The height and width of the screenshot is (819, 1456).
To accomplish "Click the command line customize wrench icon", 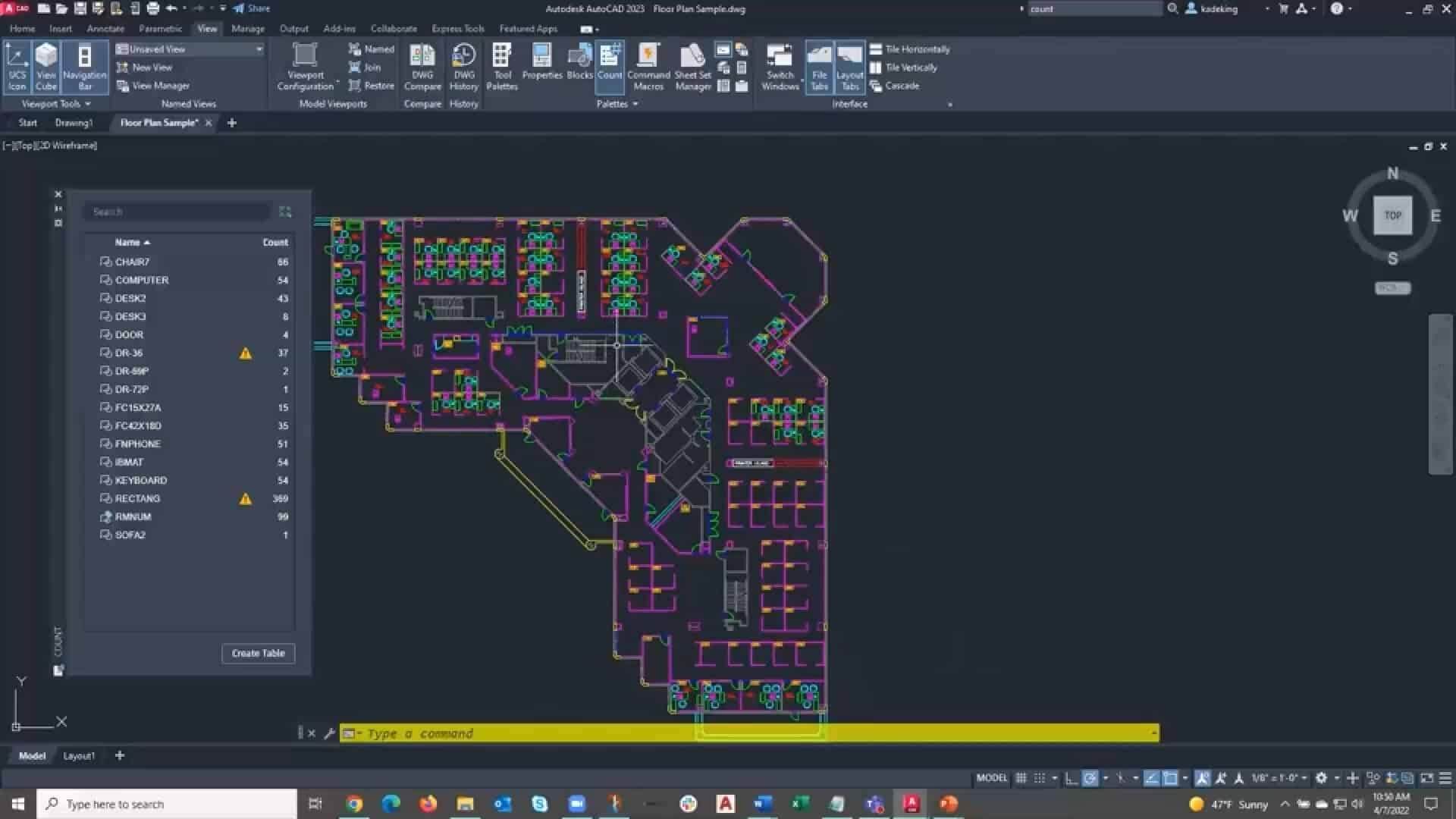I will [x=329, y=733].
